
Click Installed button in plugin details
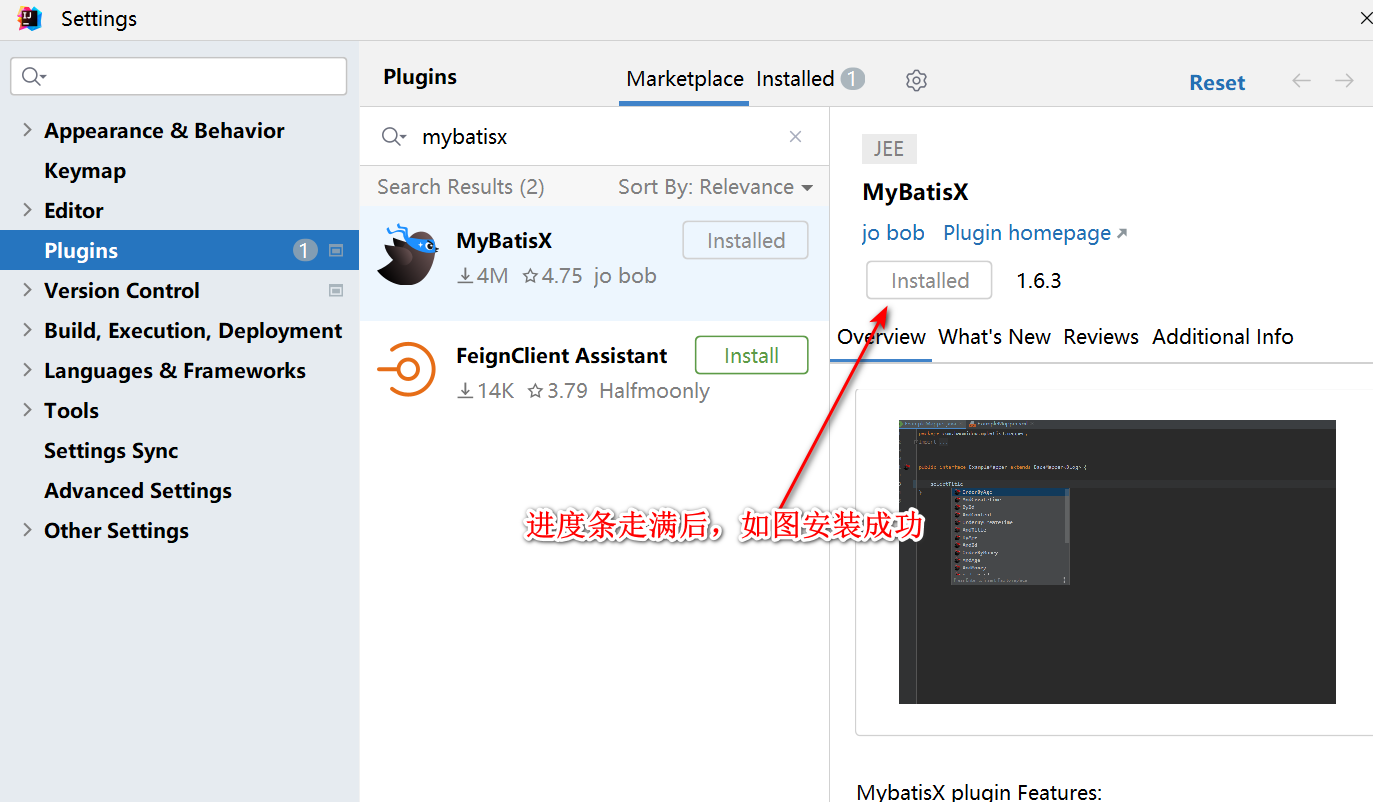929,280
